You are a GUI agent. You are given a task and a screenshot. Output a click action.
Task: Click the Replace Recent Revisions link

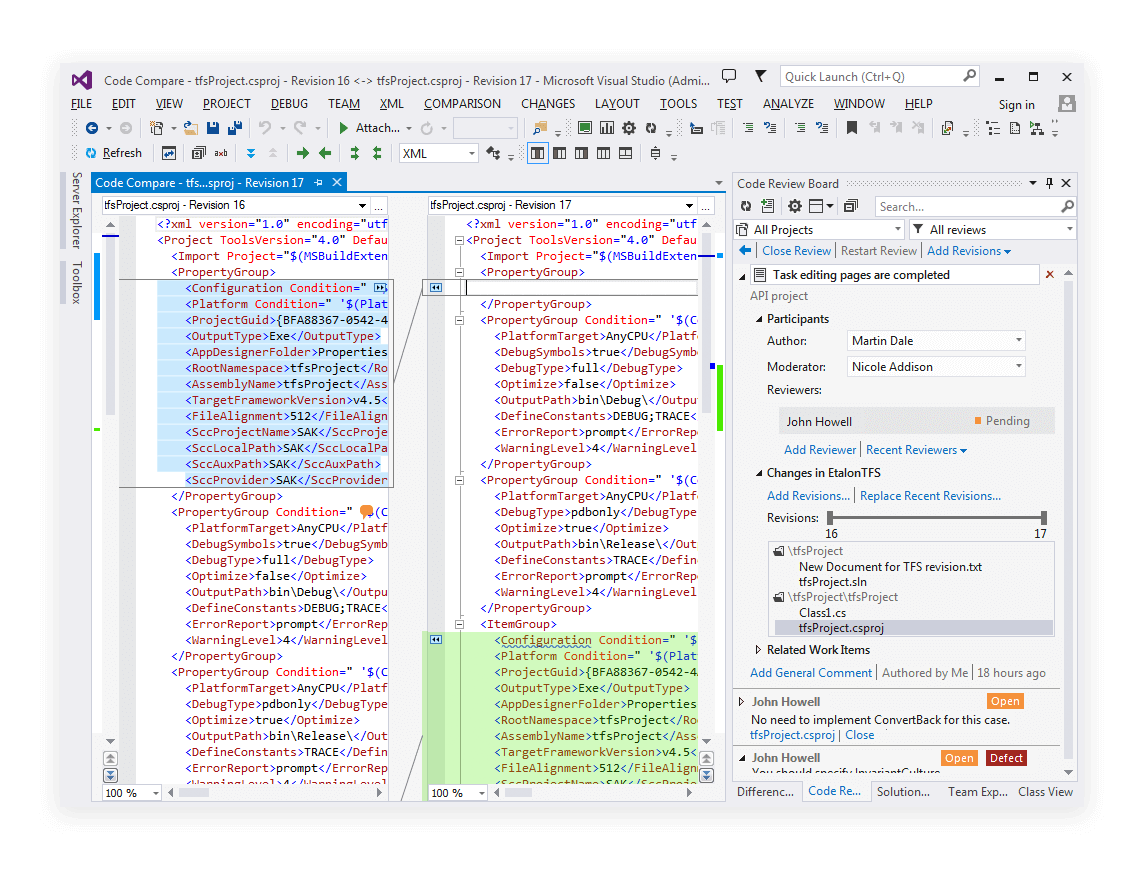pyautogui.click(x=930, y=495)
